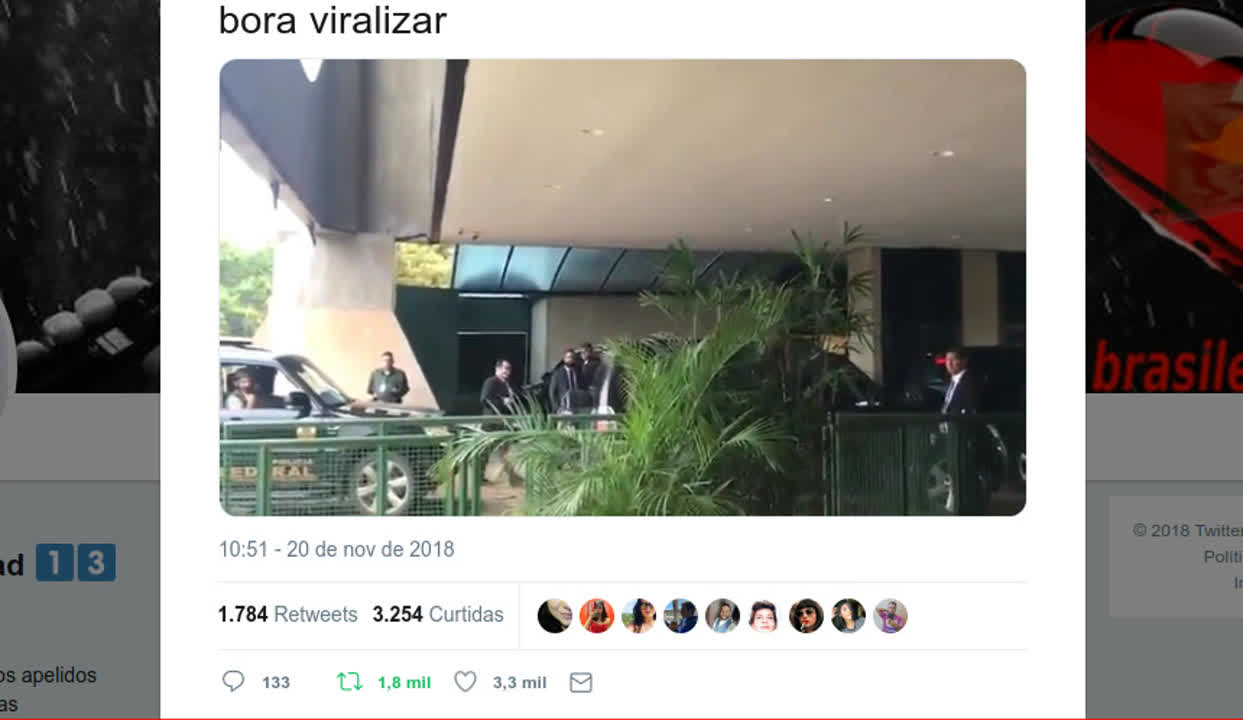
Task: Click the 1,8 mil retweet count
Action: tap(404, 682)
